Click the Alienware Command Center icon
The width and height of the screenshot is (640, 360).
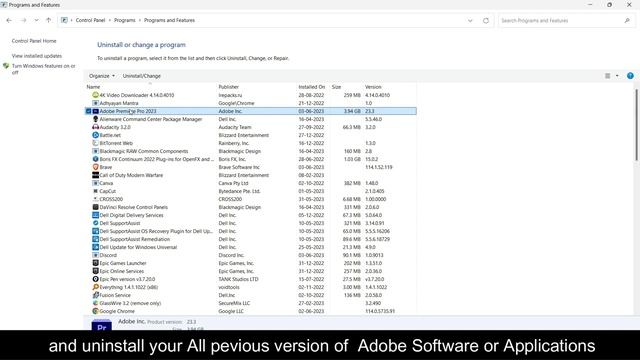[x=95, y=119]
